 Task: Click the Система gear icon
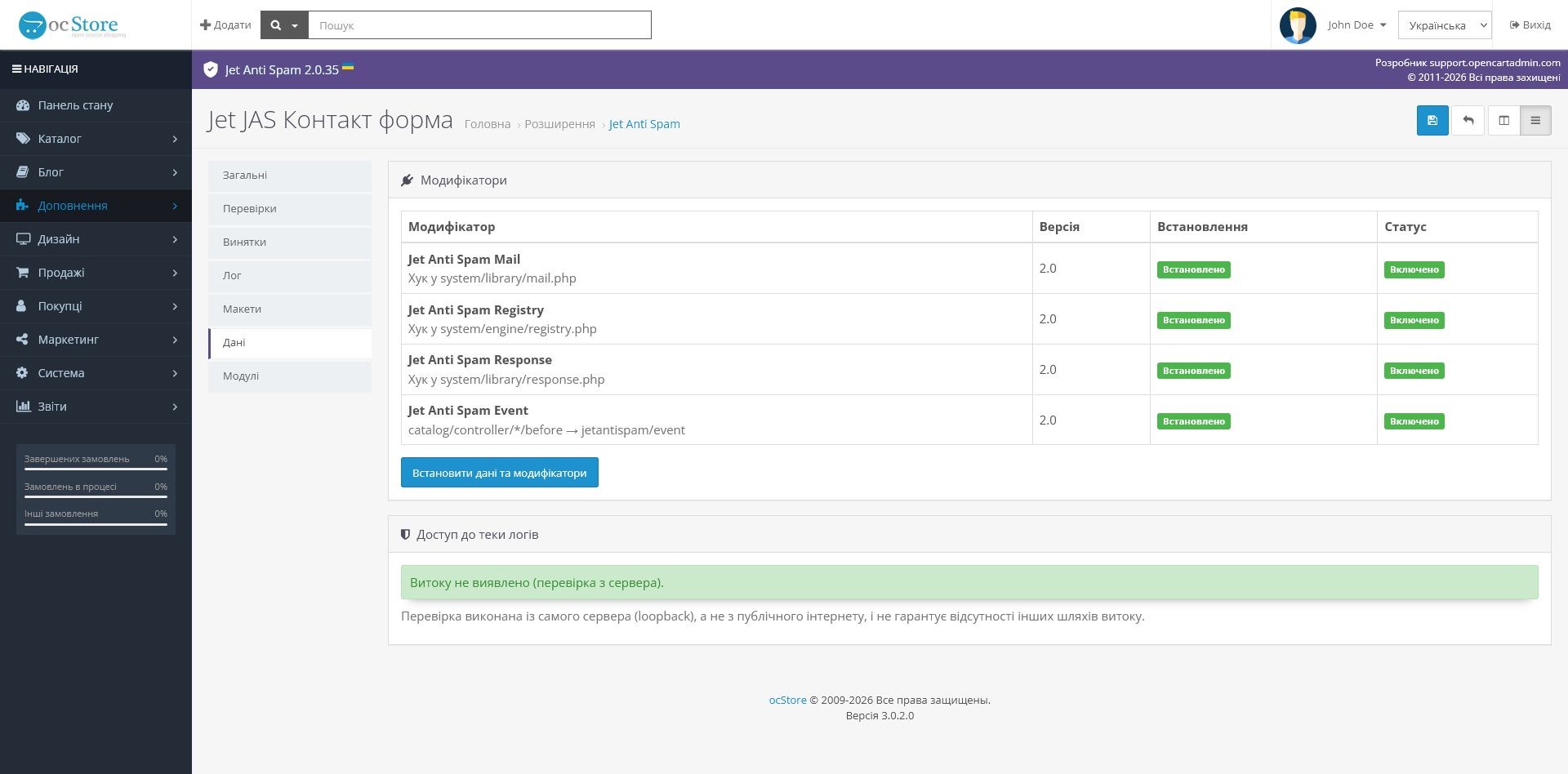[x=23, y=373]
